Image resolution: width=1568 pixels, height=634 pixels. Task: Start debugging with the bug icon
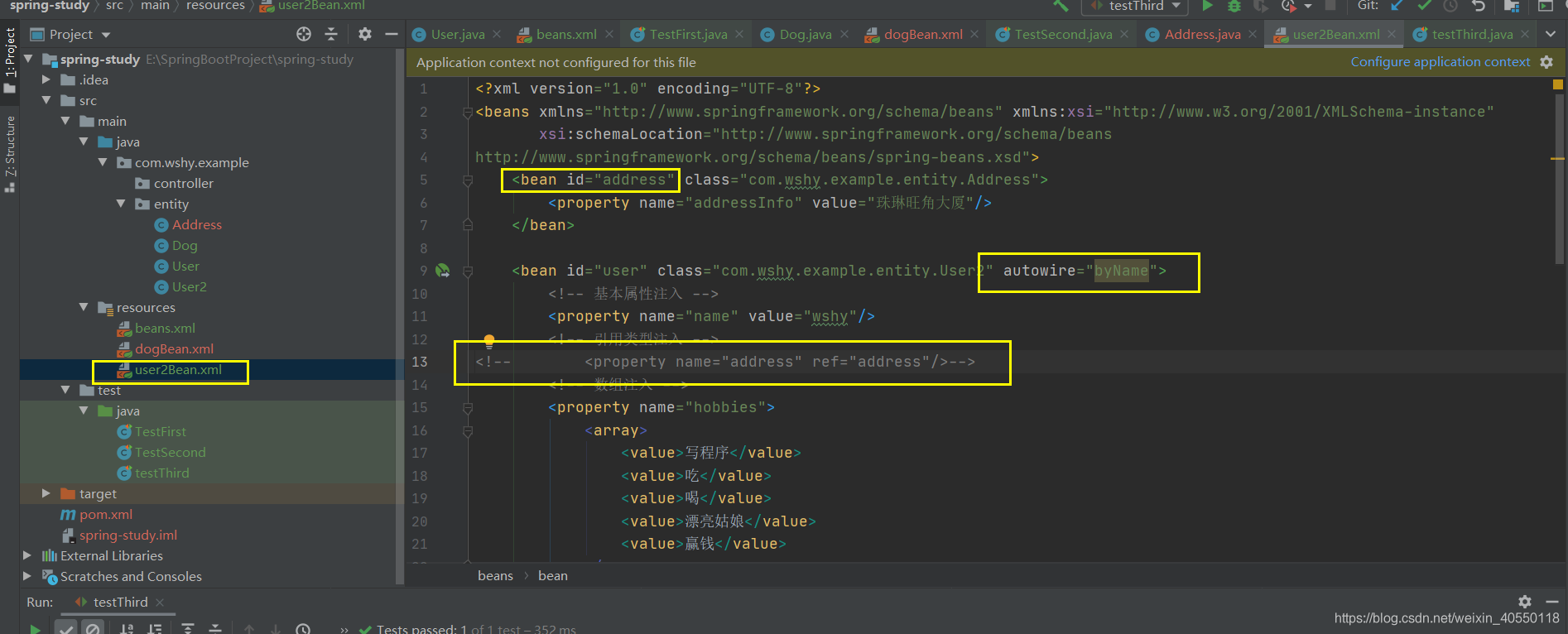[x=1234, y=6]
